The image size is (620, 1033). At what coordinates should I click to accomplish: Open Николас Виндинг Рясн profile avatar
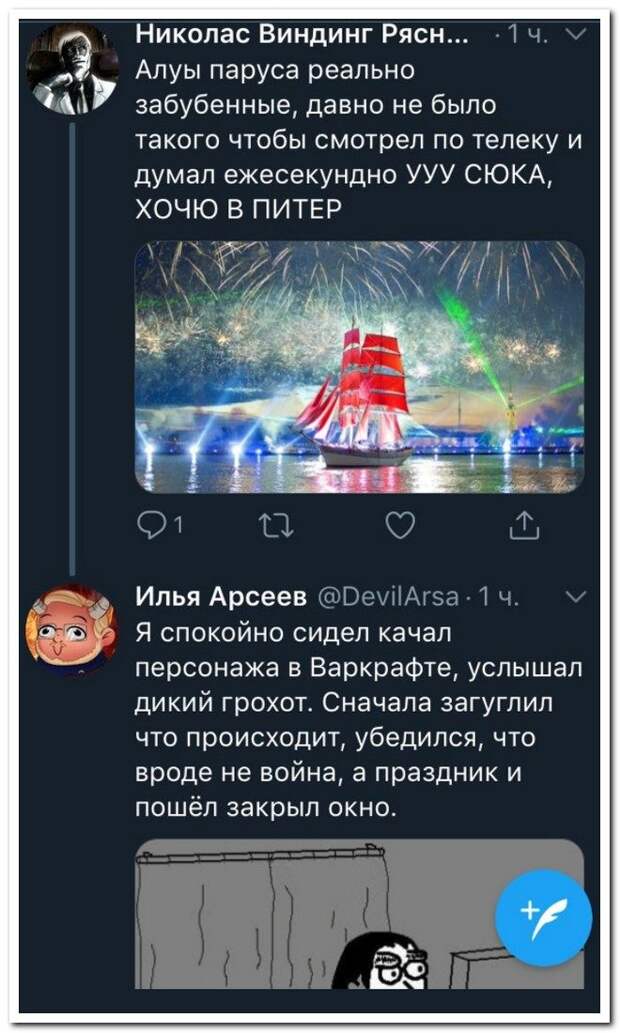coord(72,69)
